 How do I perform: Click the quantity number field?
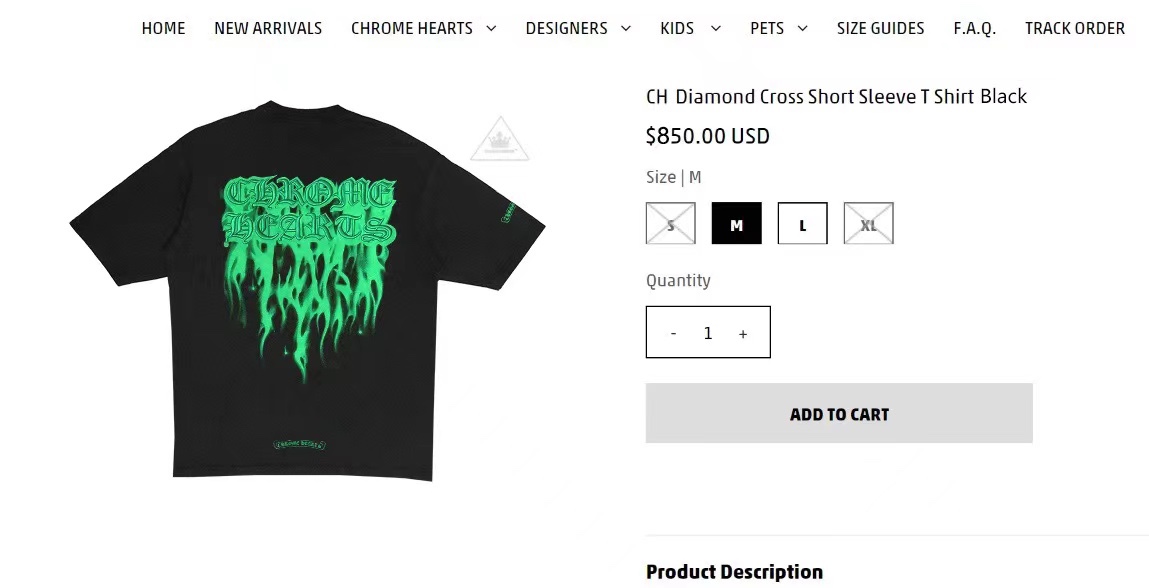click(x=708, y=333)
